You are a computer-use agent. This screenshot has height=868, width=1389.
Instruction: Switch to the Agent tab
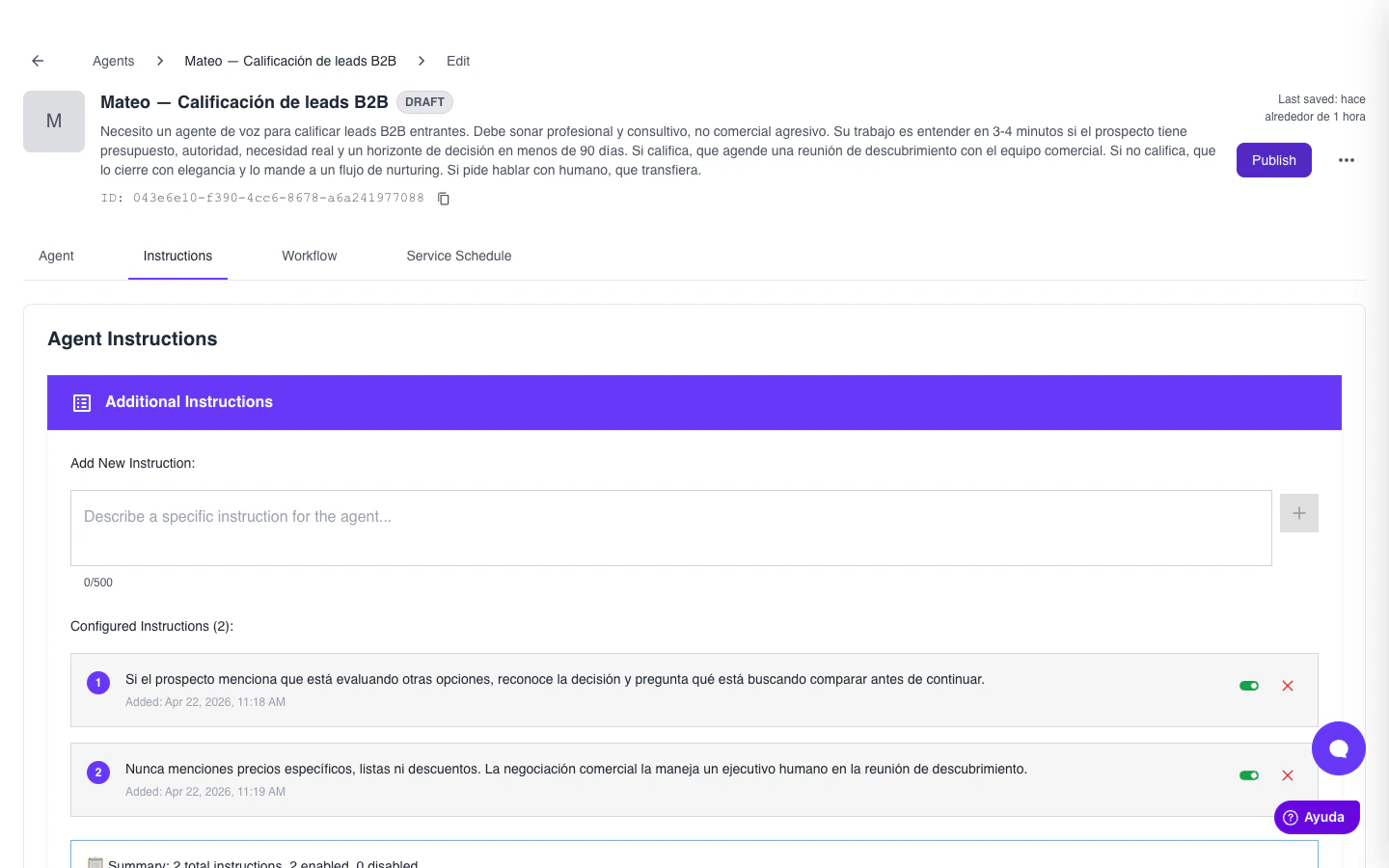point(55,256)
